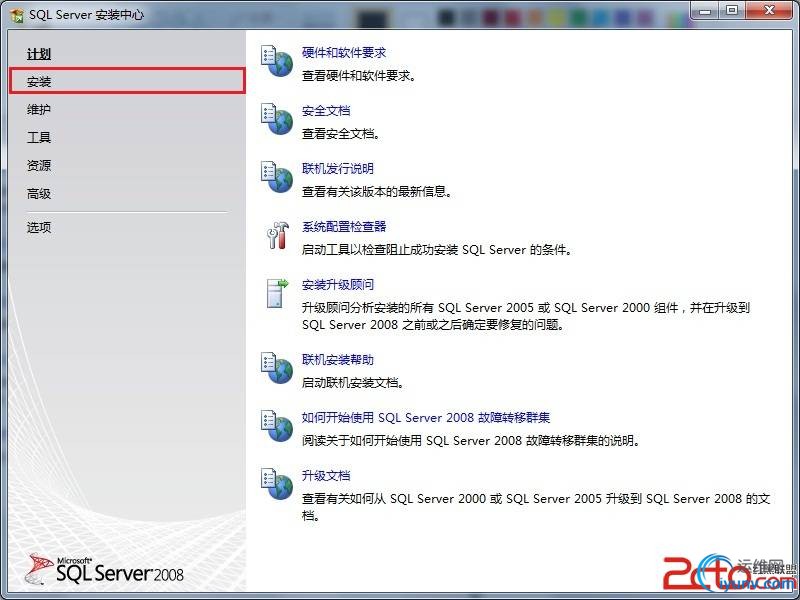Open the 安装升级顾问 link
This screenshot has width=800, height=600.
(x=338, y=285)
